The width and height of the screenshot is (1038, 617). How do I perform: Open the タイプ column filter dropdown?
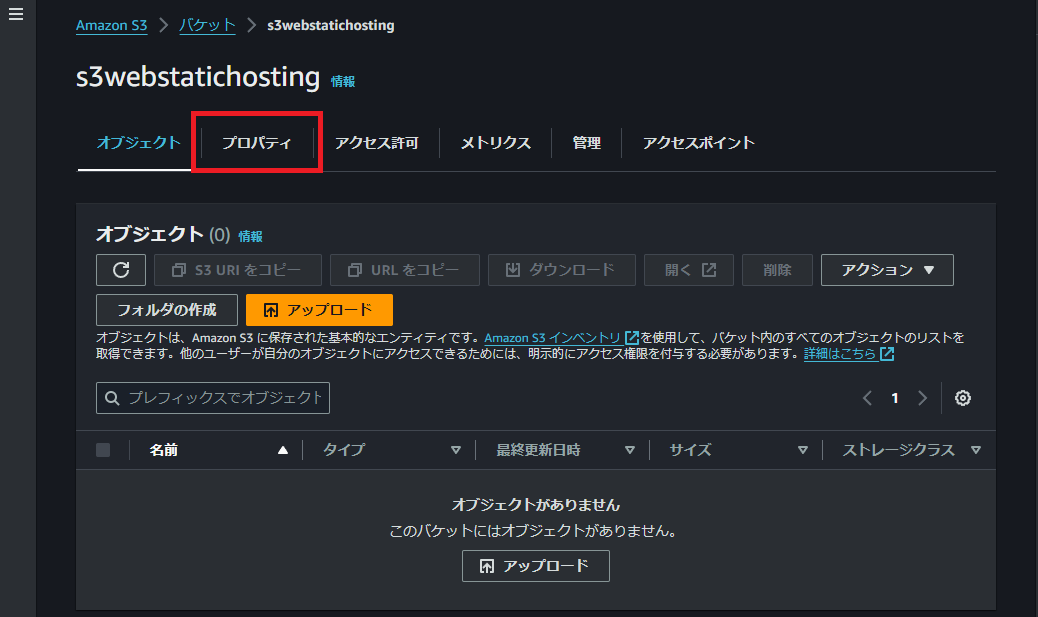click(x=457, y=449)
